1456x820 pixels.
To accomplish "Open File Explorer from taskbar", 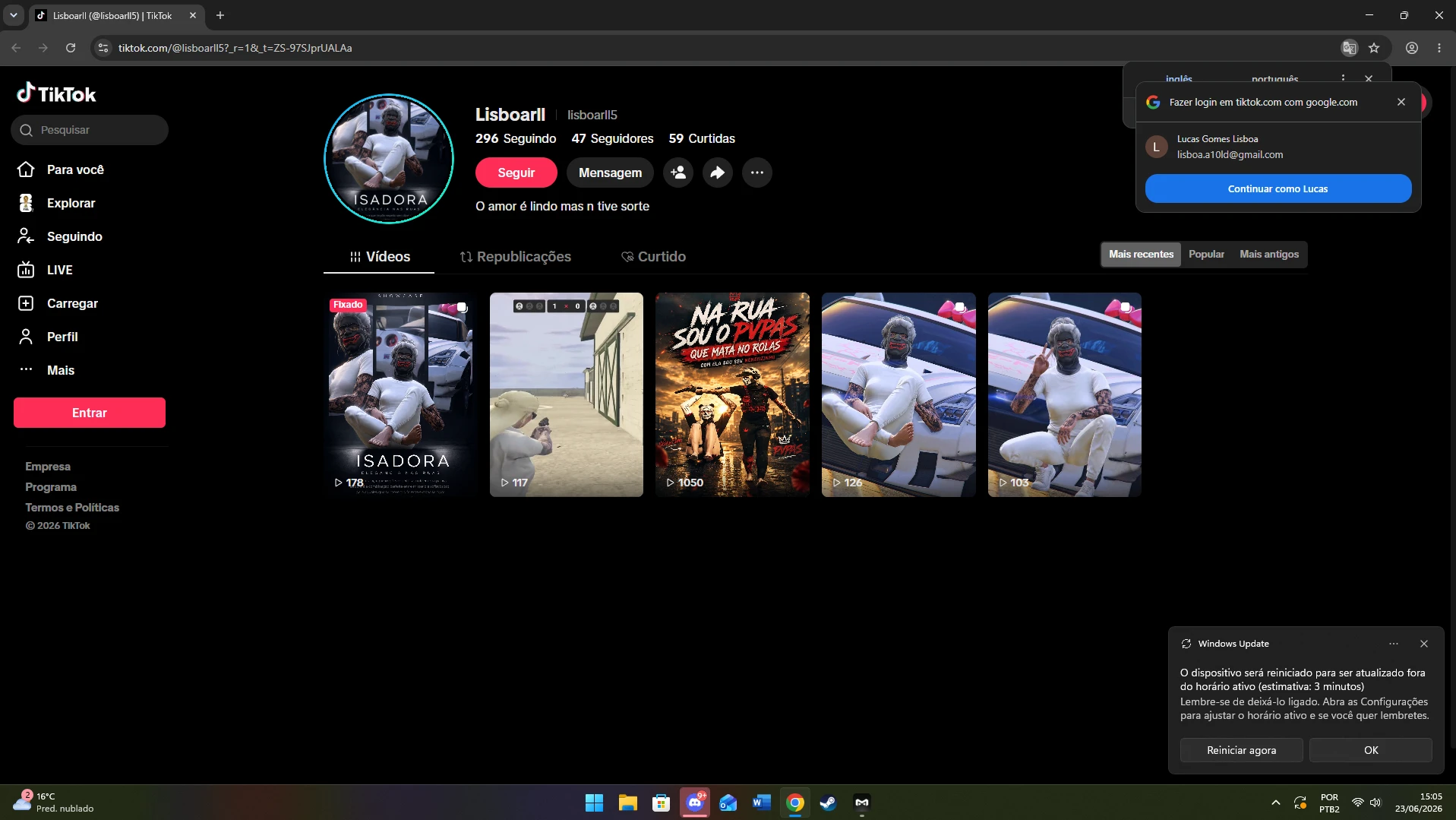I will (627, 803).
